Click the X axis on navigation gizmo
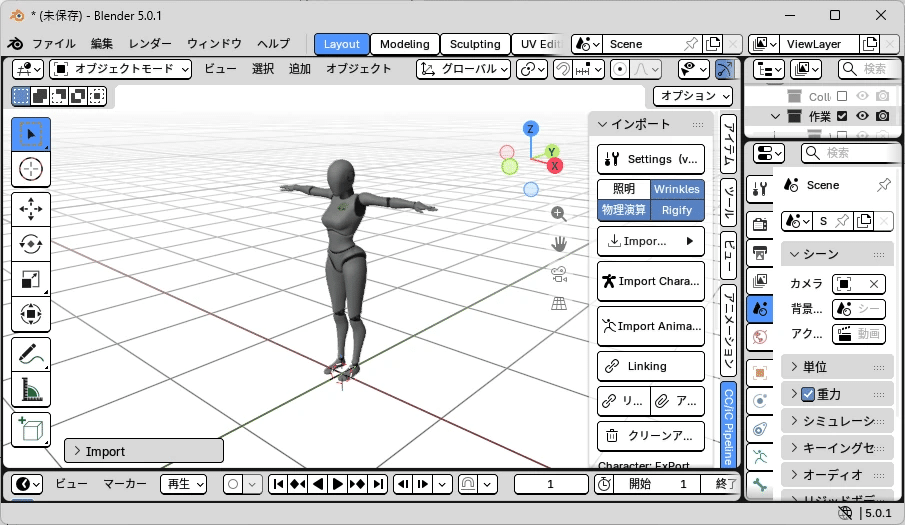This screenshot has height=525, width=905. pos(555,166)
